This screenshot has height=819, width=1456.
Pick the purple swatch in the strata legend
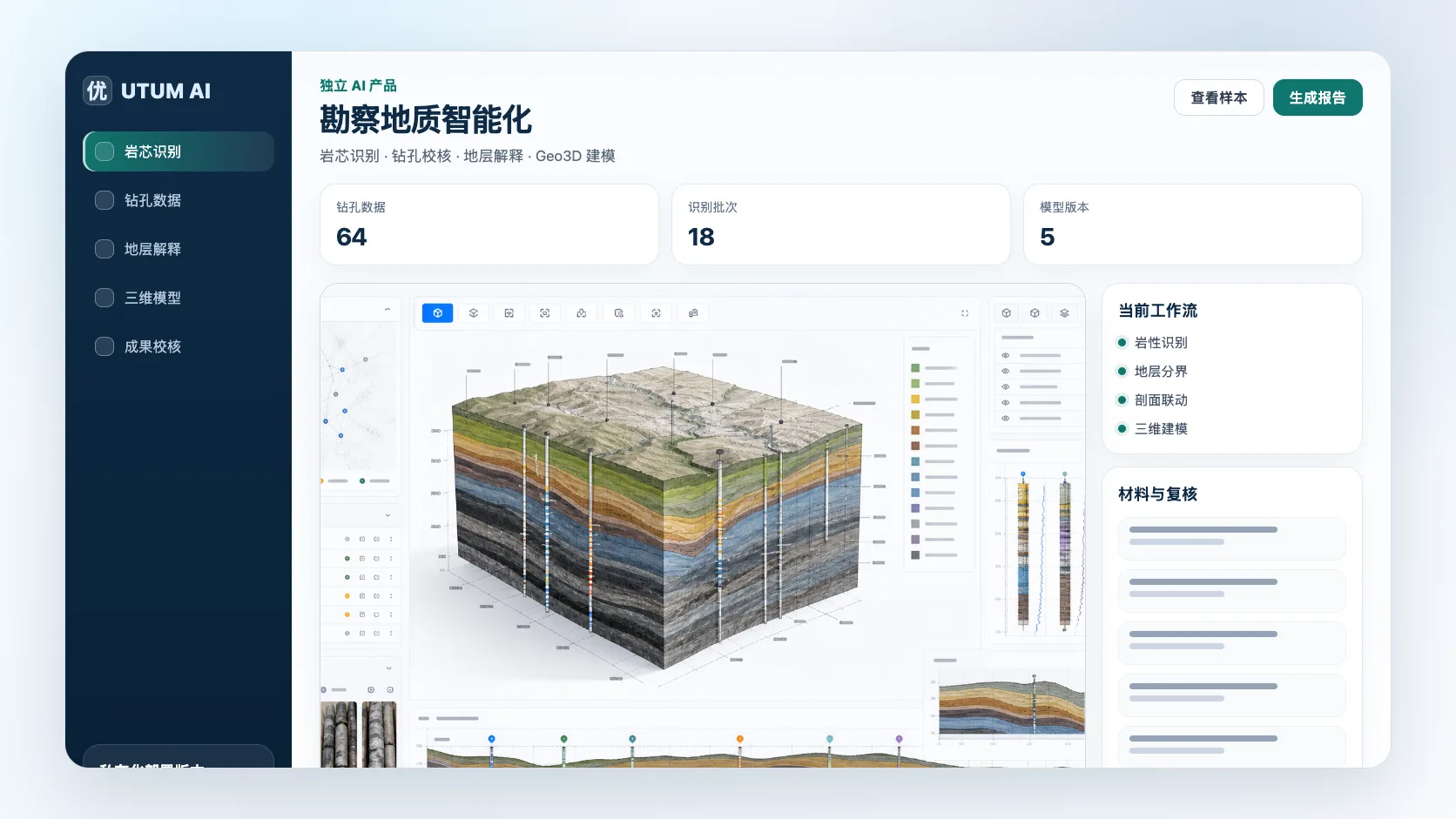915,507
